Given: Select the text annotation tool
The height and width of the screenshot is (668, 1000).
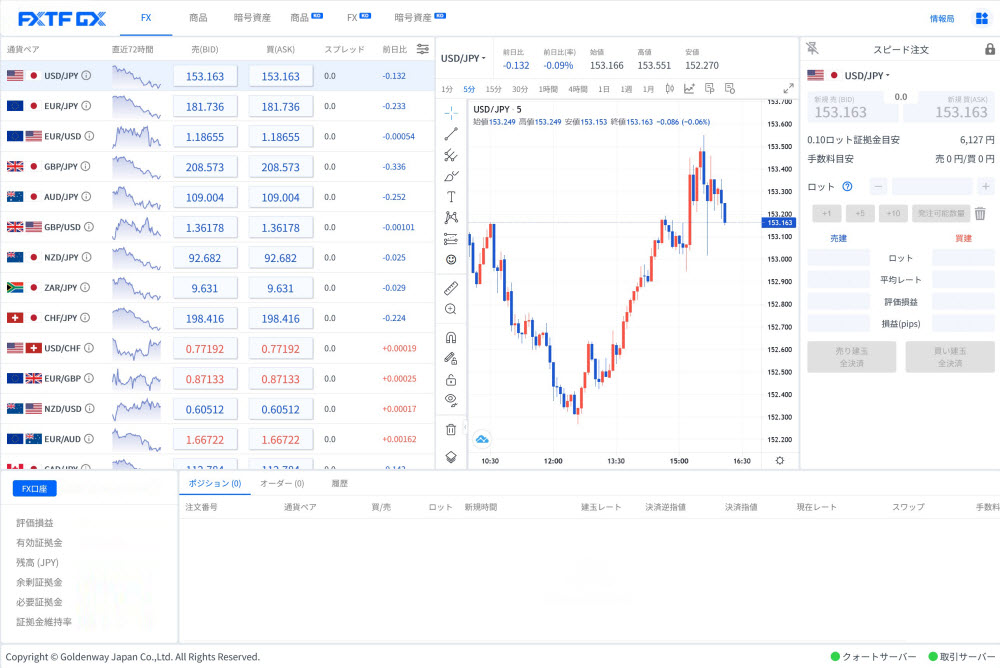Looking at the screenshot, I should click(451, 196).
